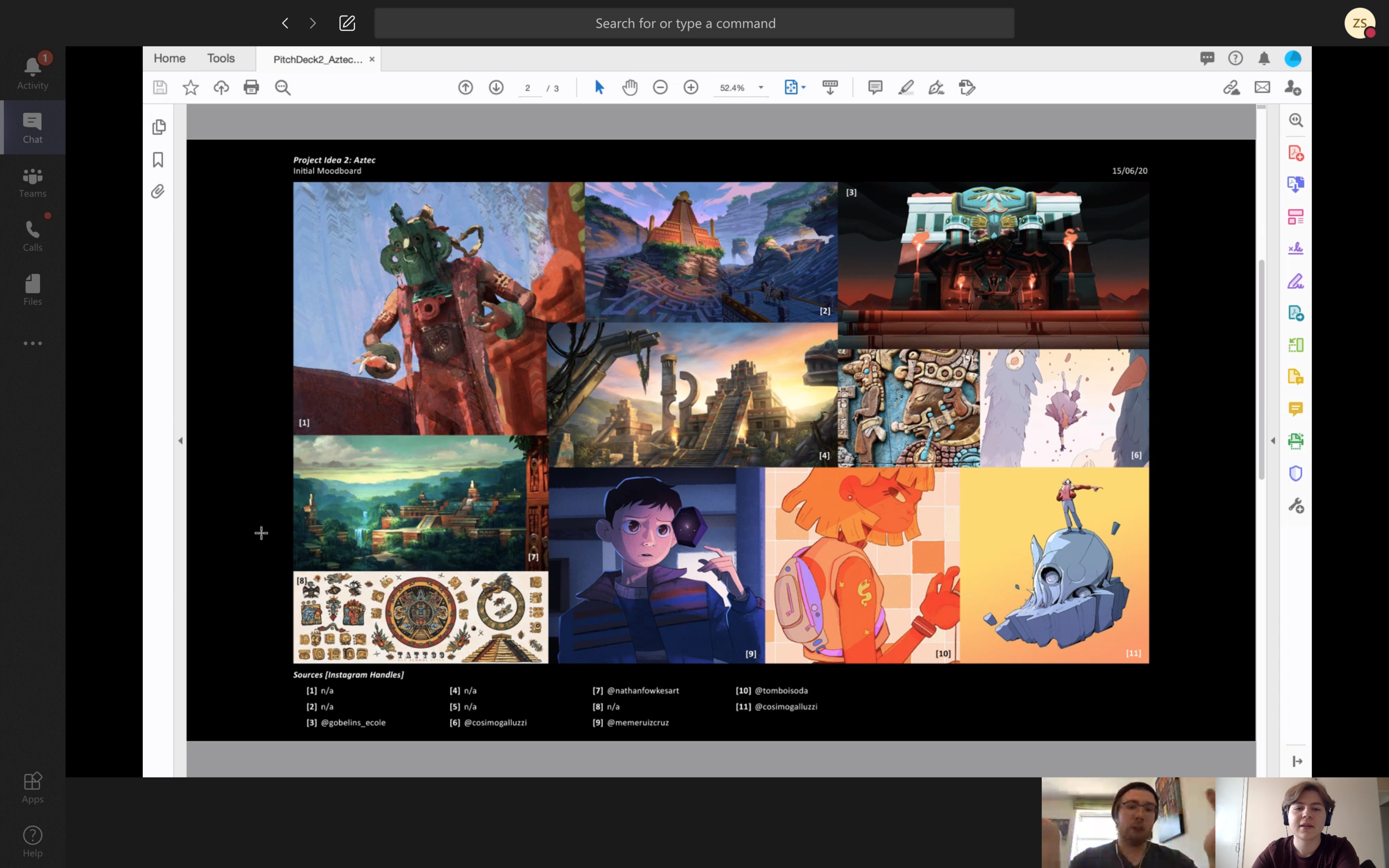Open Apps store in Teams sidebar
Screen dimensions: 1389x868
point(33,787)
